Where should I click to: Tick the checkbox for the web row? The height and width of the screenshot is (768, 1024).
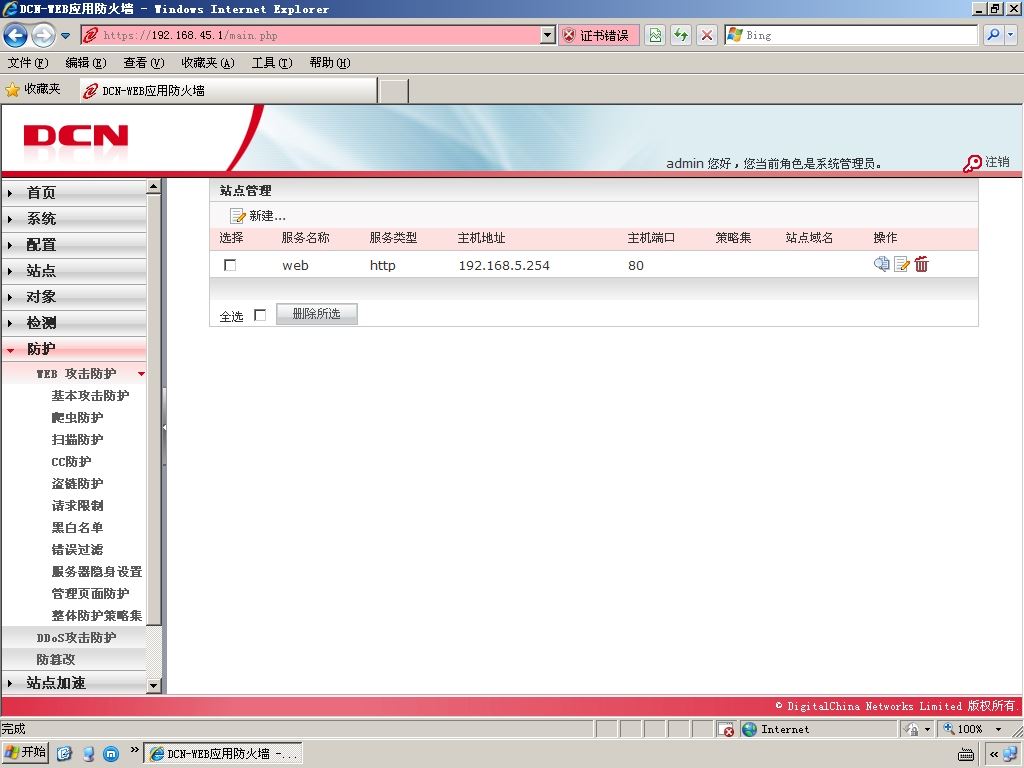[x=230, y=265]
